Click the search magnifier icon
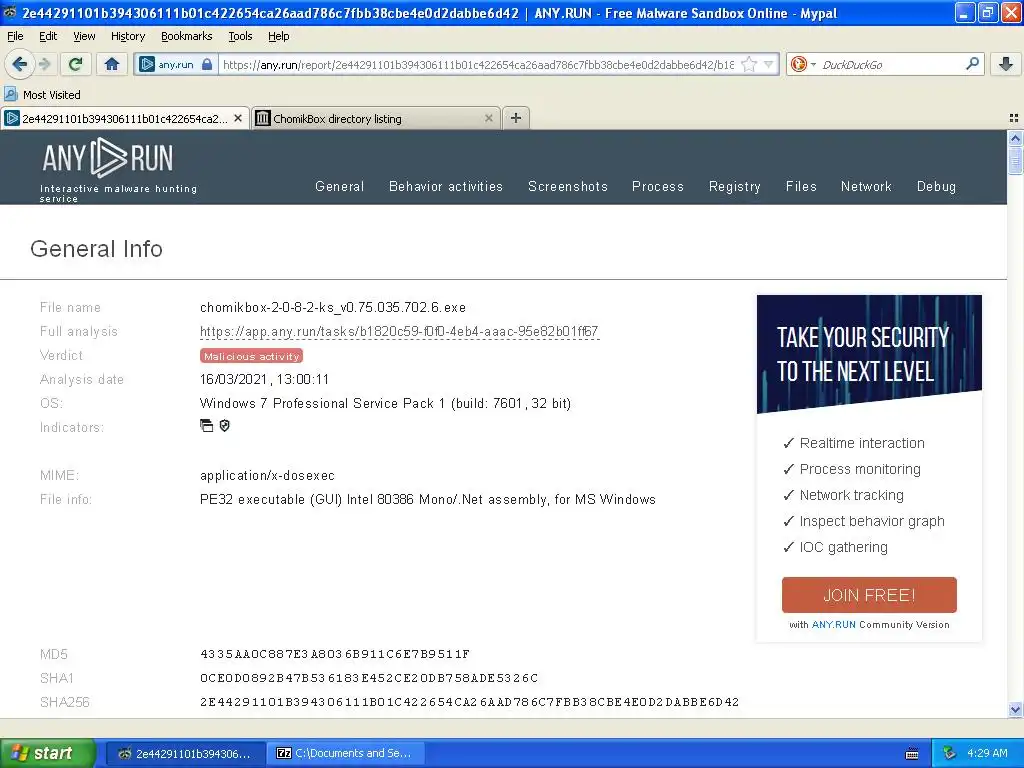This screenshot has width=1024, height=768. click(972, 64)
